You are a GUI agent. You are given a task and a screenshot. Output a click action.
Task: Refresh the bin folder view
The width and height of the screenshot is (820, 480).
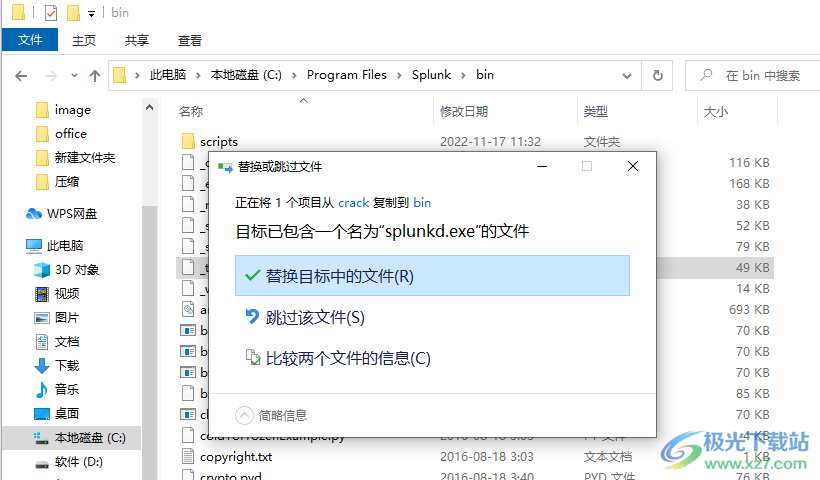[657, 76]
